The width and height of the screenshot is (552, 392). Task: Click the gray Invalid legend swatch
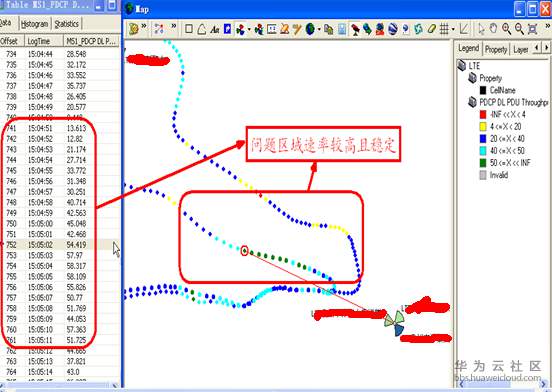pyautogui.click(x=483, y=175)
